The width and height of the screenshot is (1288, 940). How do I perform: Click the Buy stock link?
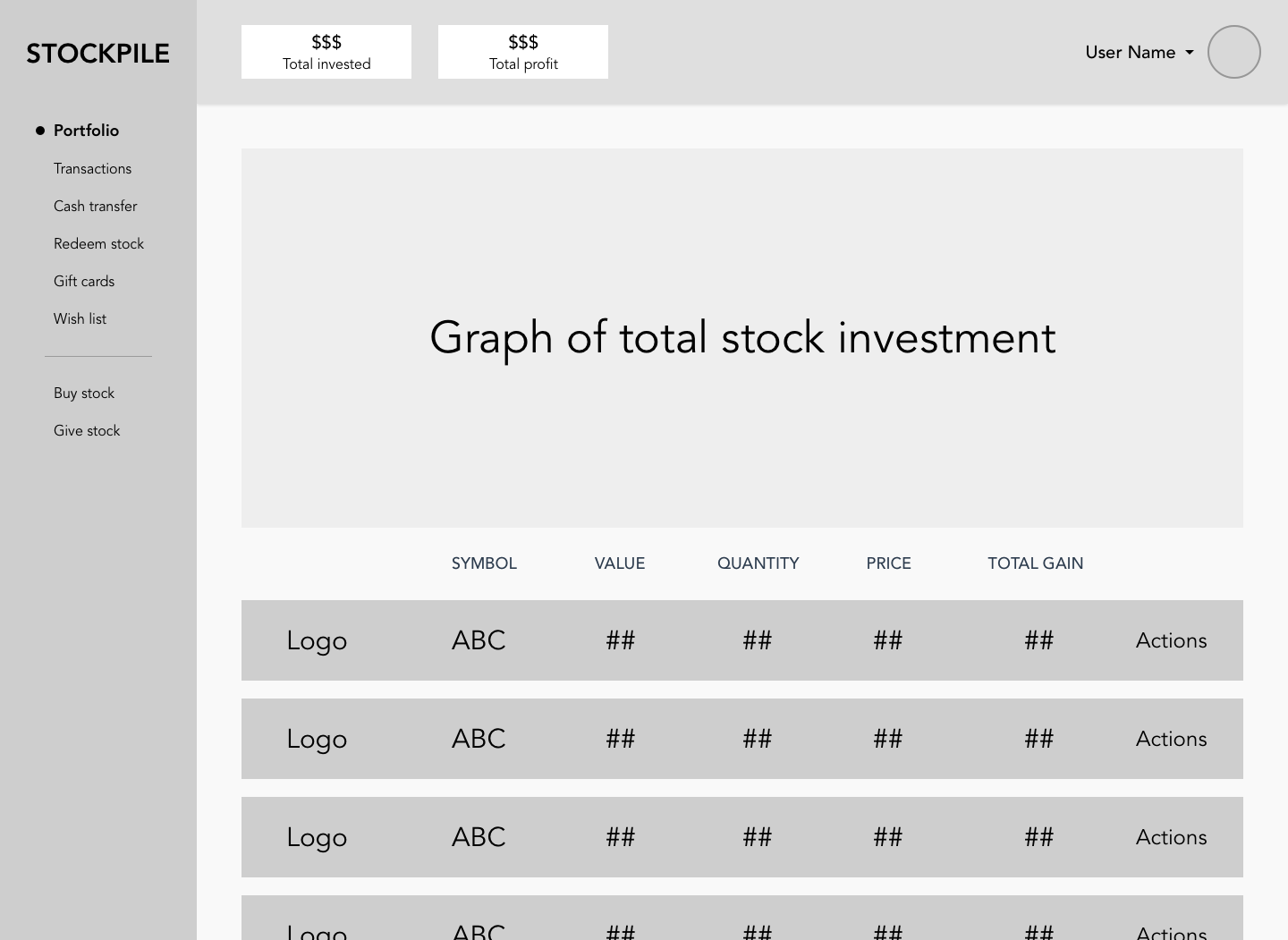point(84,394)
